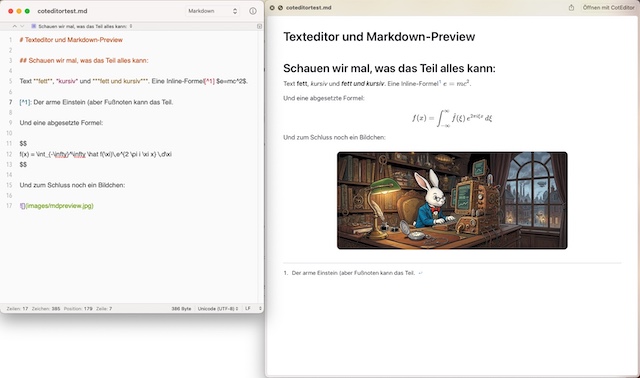Click editor line '# Texteditor und Markdown-Preview'
Screen dimensions: 640x378
tap(71, 40)
